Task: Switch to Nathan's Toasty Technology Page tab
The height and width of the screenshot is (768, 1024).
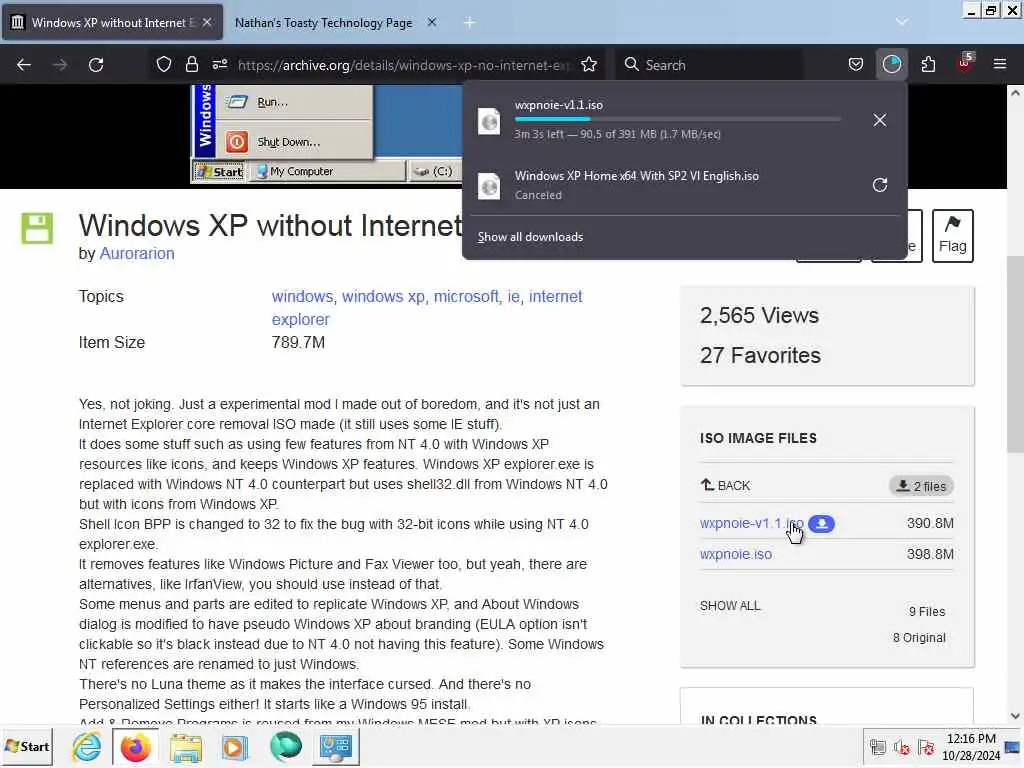Action: point(323,23)
